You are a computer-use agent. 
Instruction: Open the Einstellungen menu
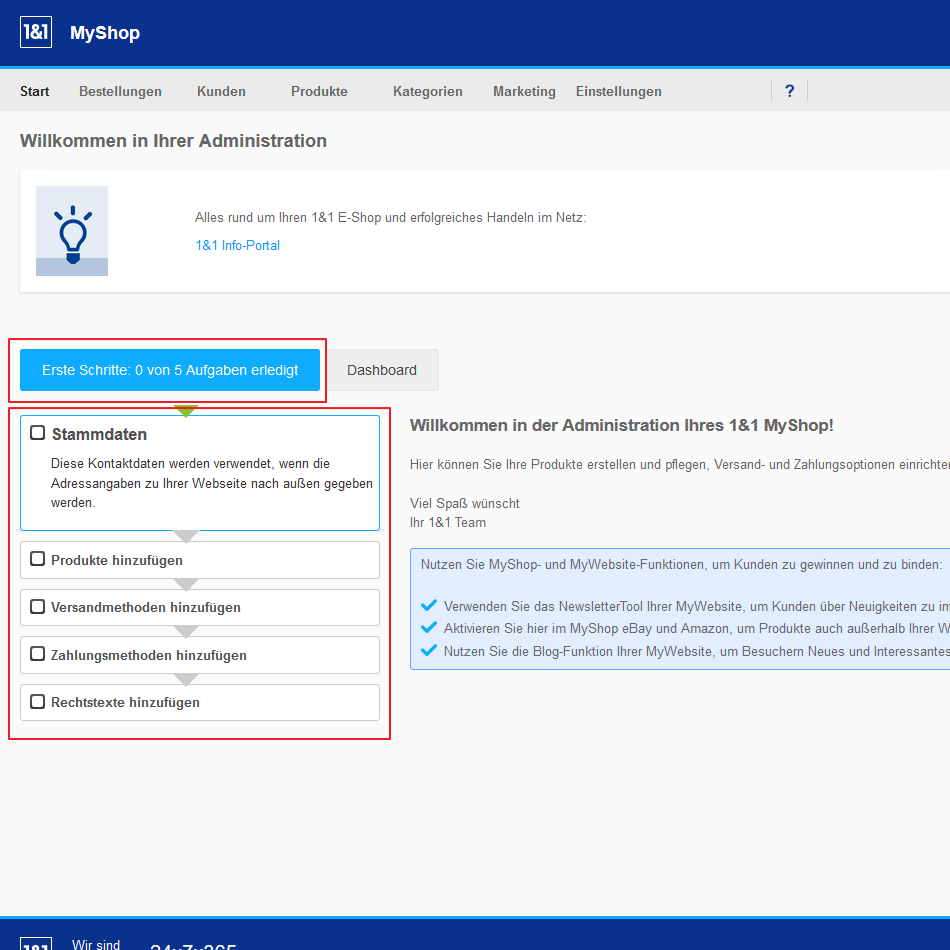click(x=618, y=91)
